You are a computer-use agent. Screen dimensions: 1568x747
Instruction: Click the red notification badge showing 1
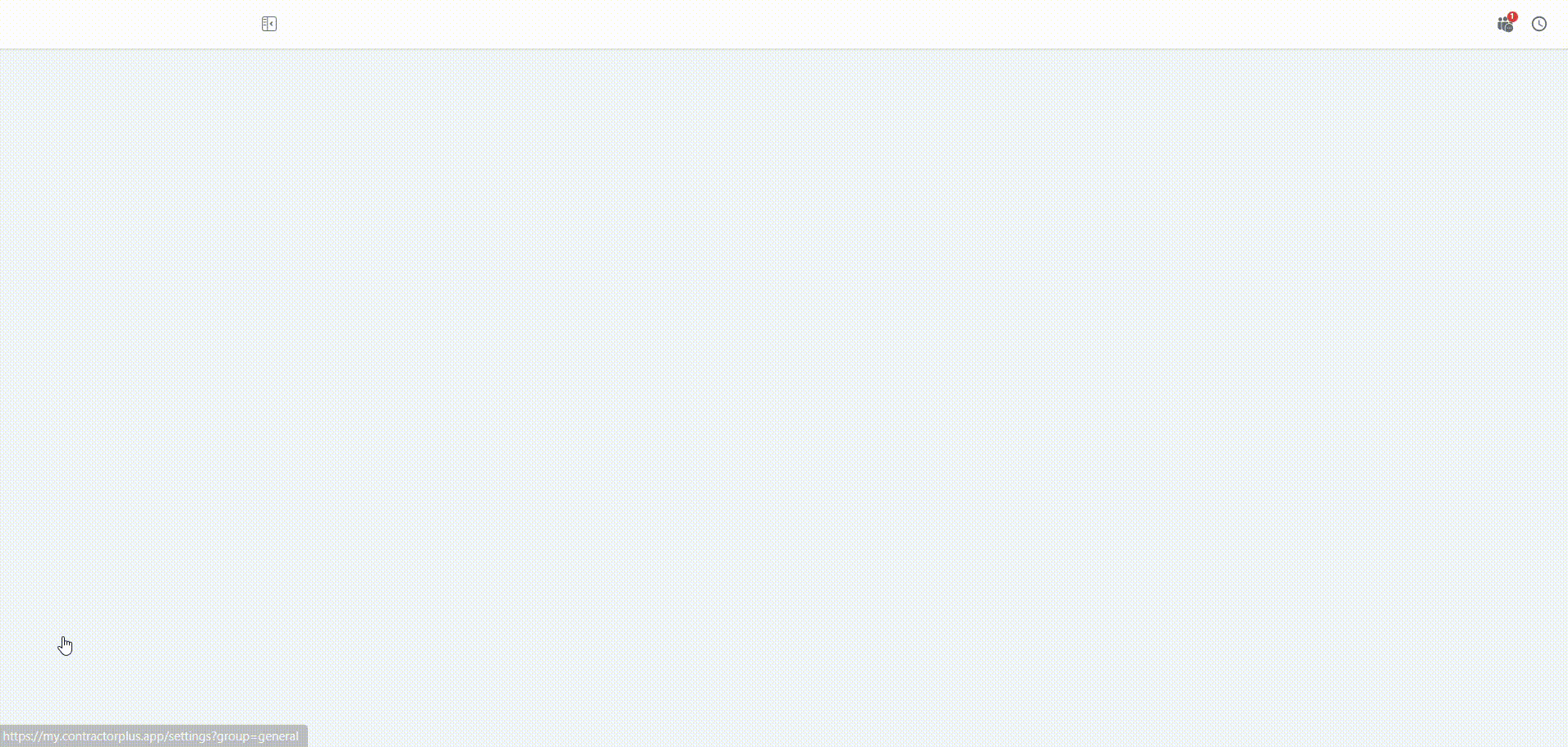click(1512, 16)
